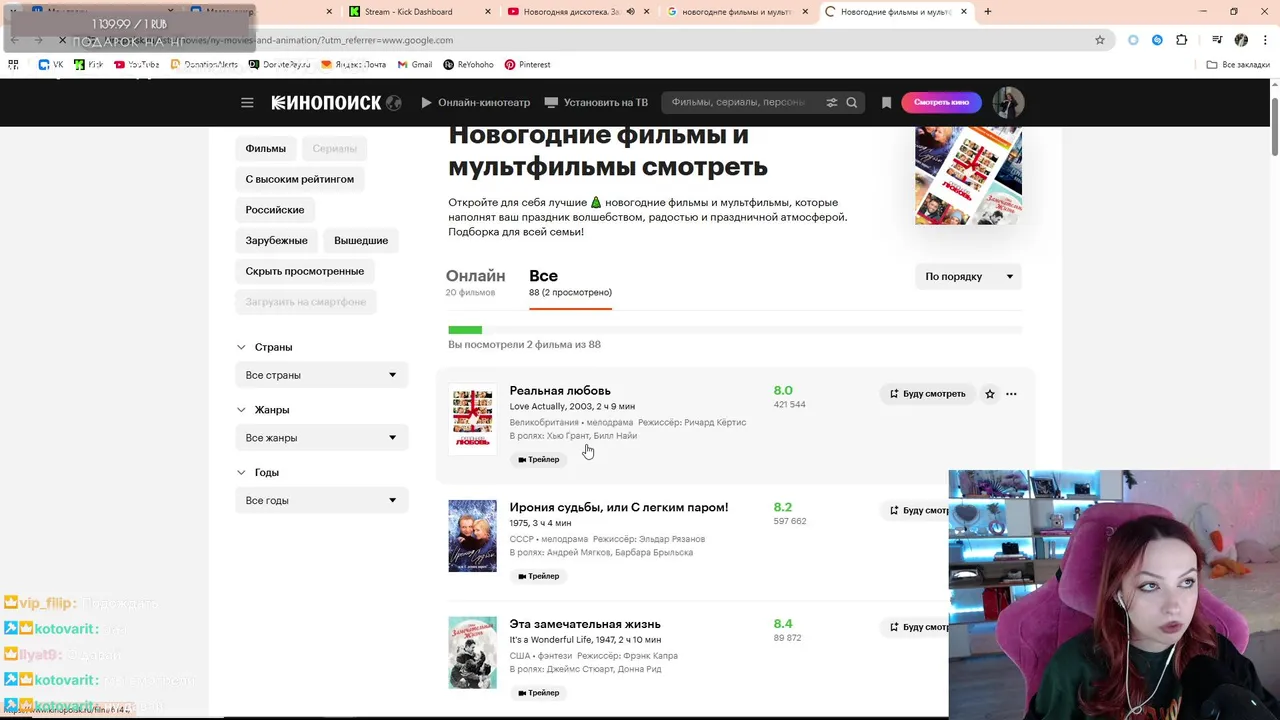Open the bookmarks icon in Kinopoisk header

(x=886, y=102)
